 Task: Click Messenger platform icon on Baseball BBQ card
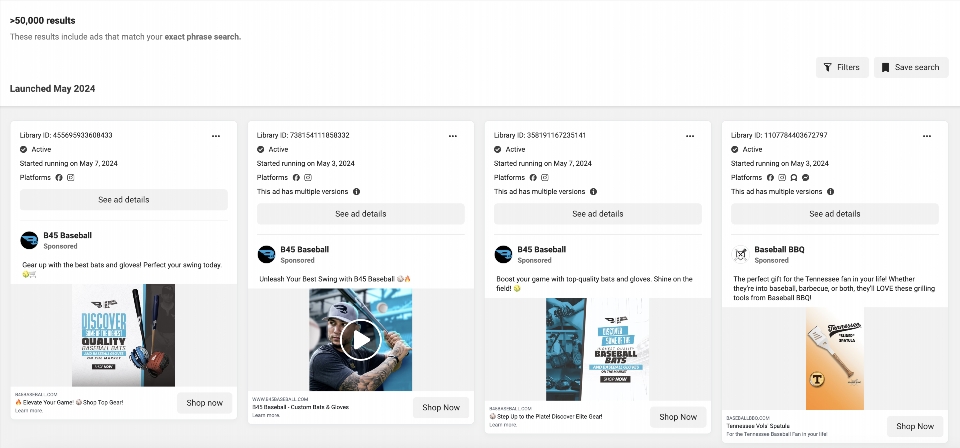[806, 177]
